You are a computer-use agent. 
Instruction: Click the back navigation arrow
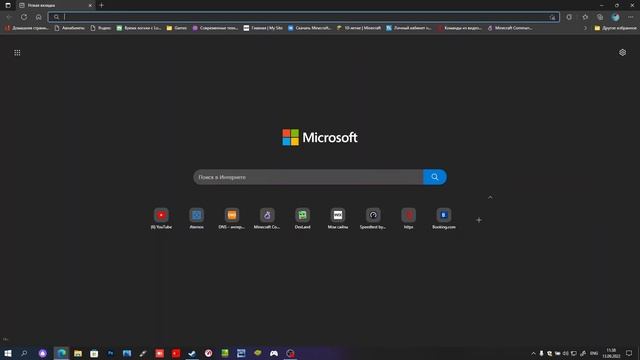(9, 17)
